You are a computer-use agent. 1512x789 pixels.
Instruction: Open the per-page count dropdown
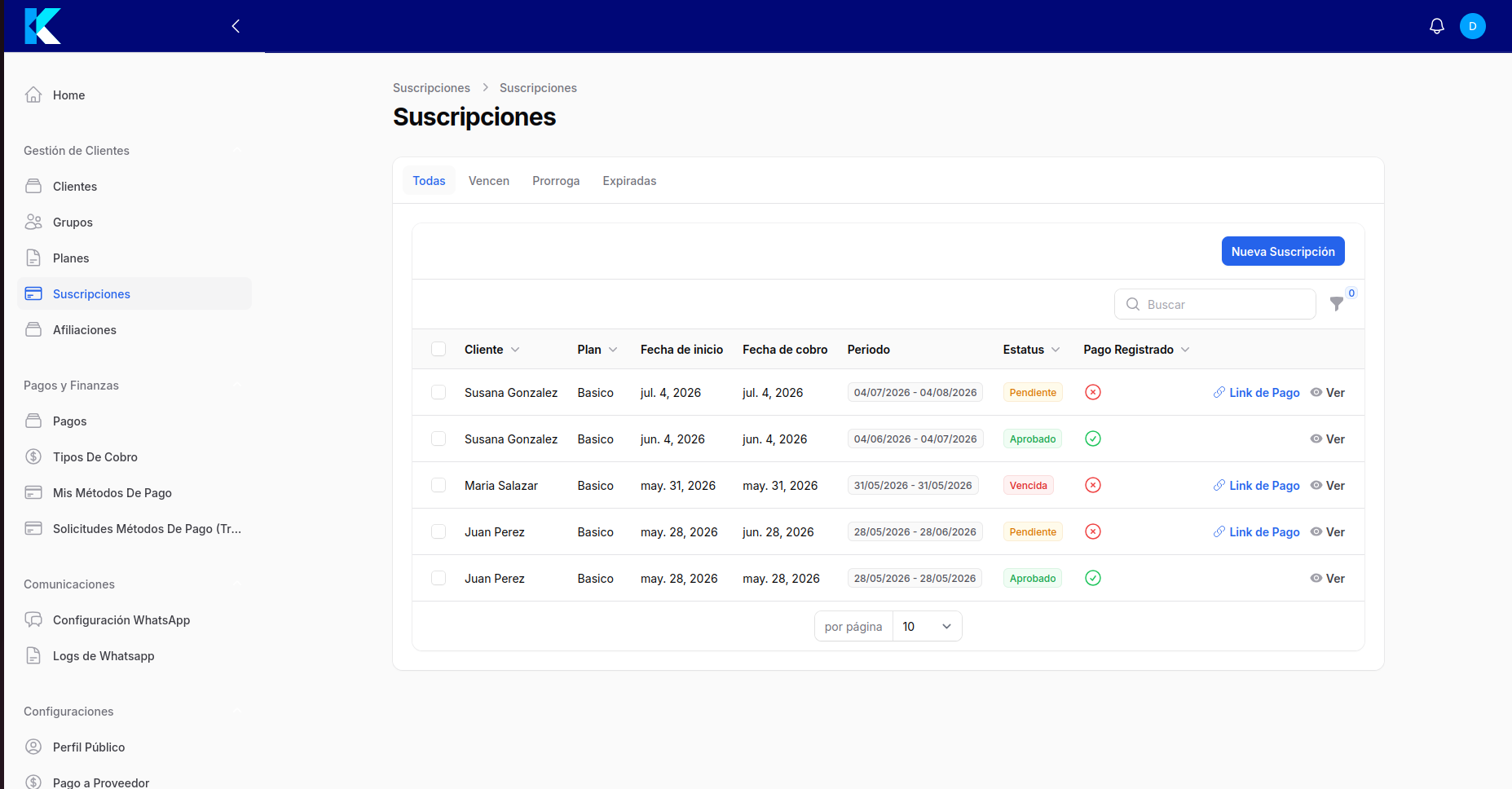click(x=928, y=626)
